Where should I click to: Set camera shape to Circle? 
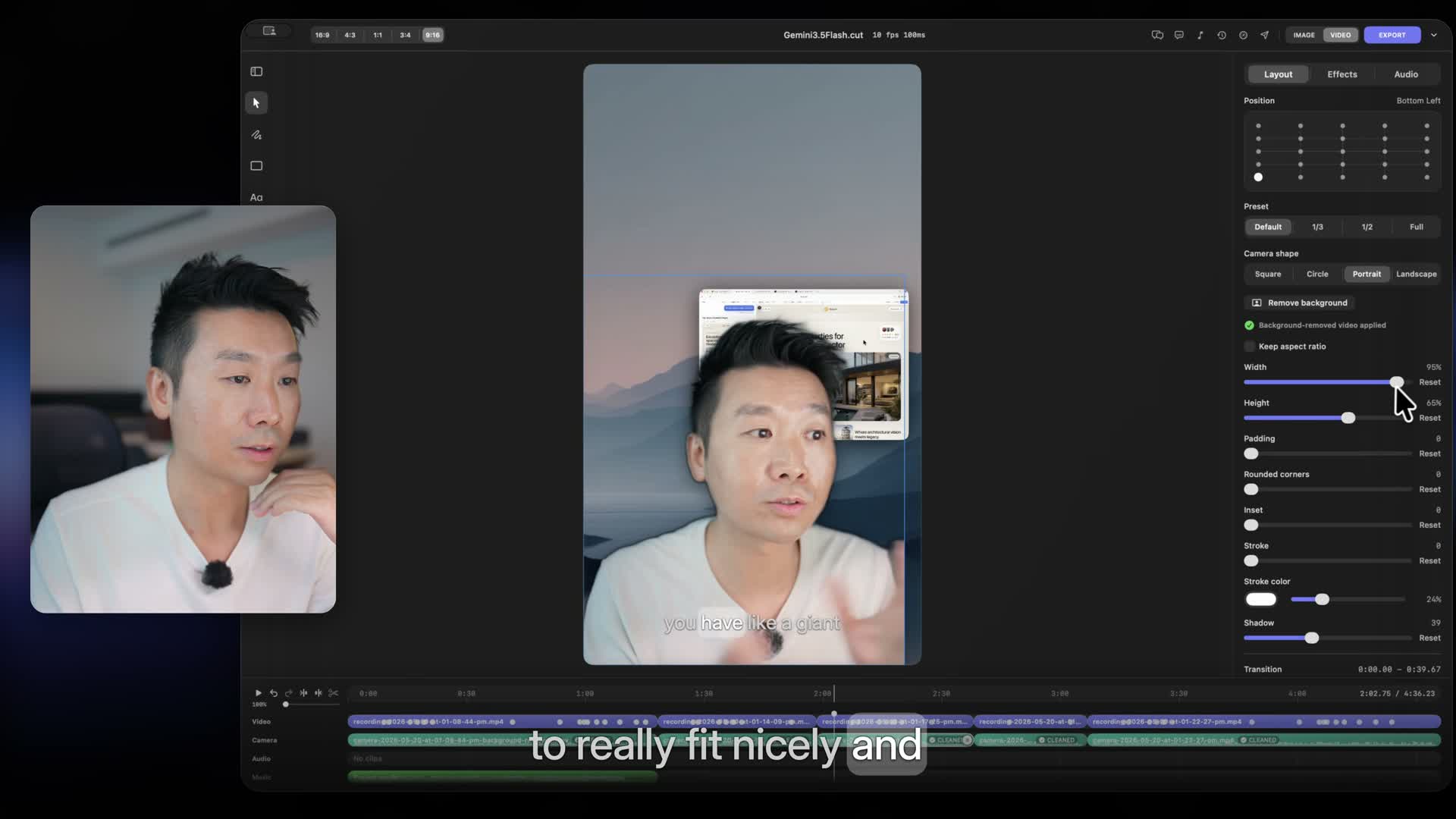coord(1317,274)
